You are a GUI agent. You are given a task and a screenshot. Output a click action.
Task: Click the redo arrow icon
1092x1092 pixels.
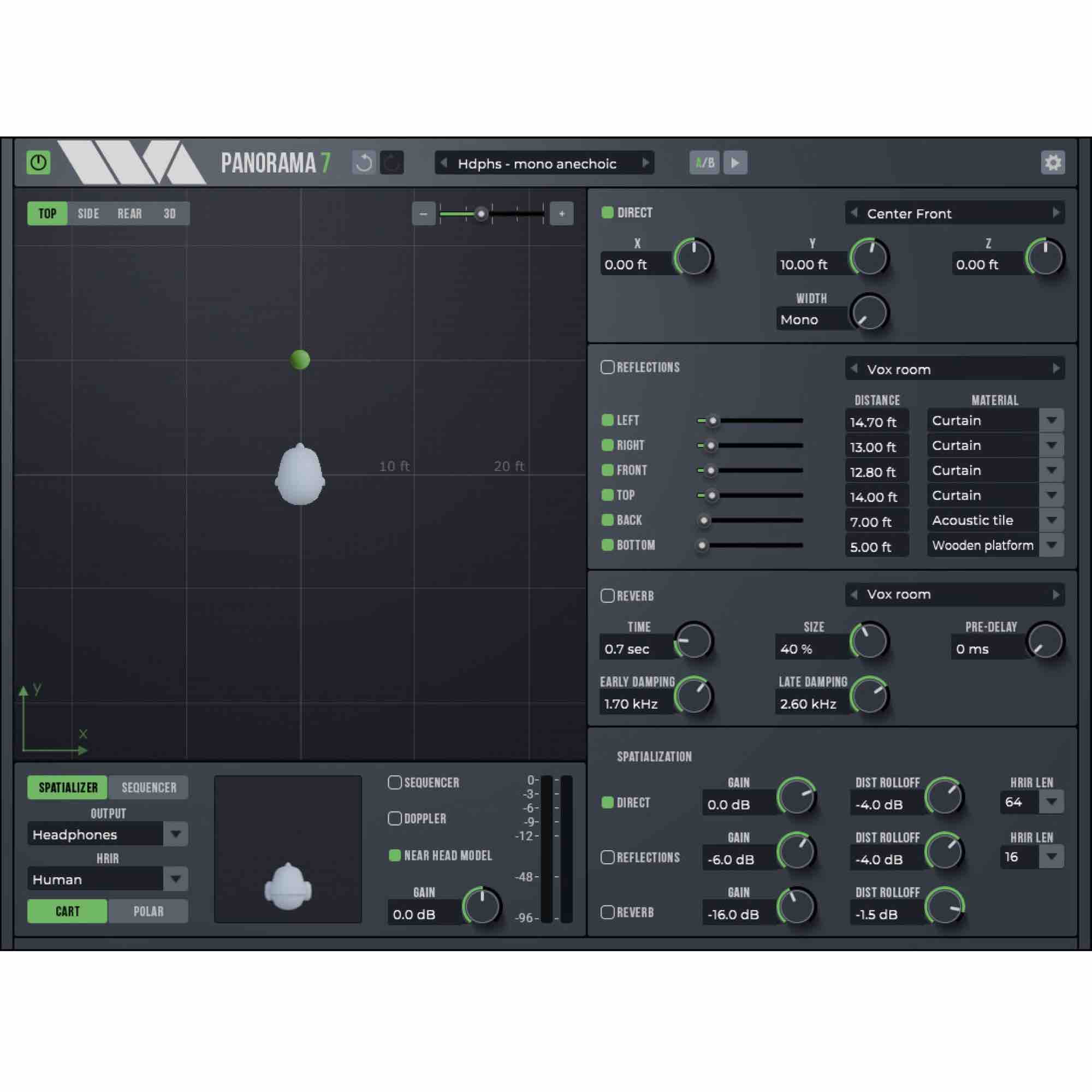391,163
